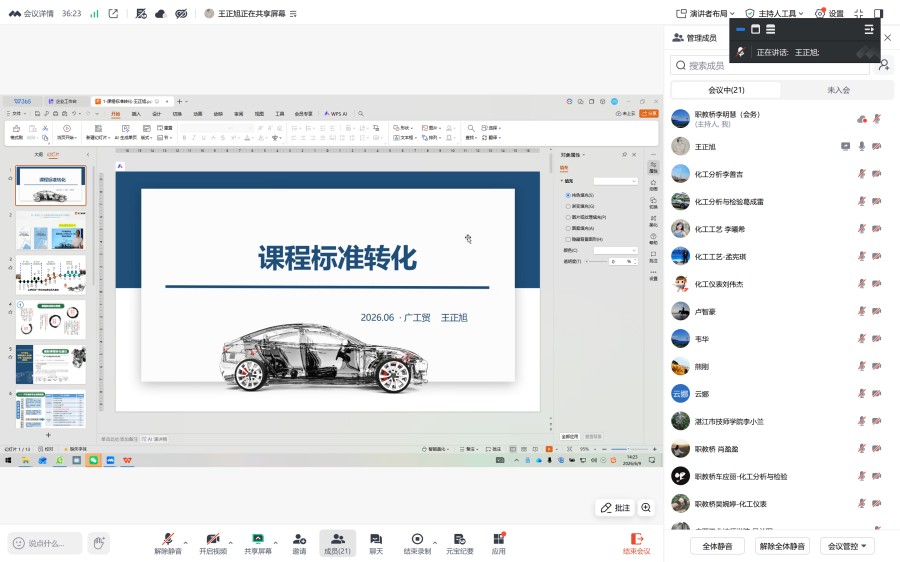Click the crossed-out eye icon in top bar
This screenshot has height=562, width=900.
pyautogui.click(x=181, y=13)
